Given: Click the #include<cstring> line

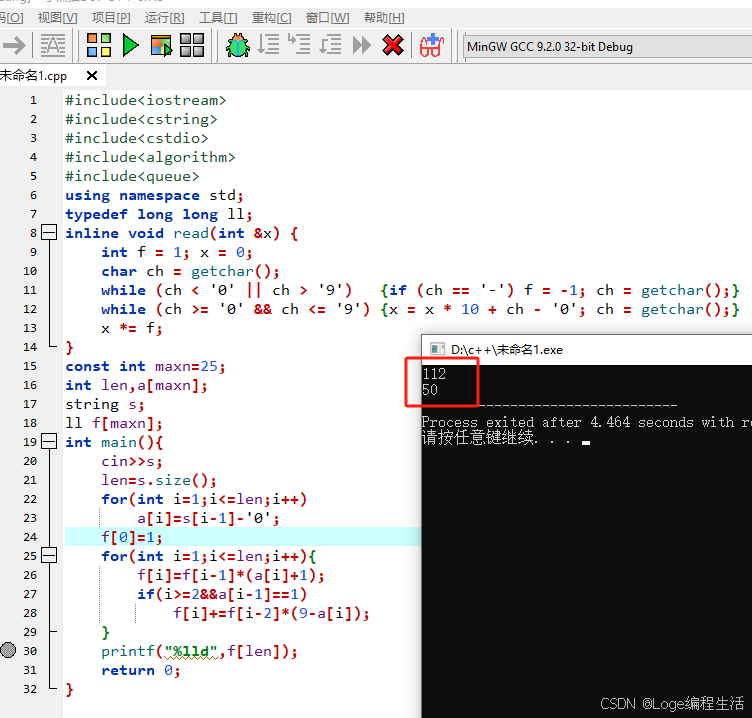Looking at the screenshot, I should [x=141, y=119].
